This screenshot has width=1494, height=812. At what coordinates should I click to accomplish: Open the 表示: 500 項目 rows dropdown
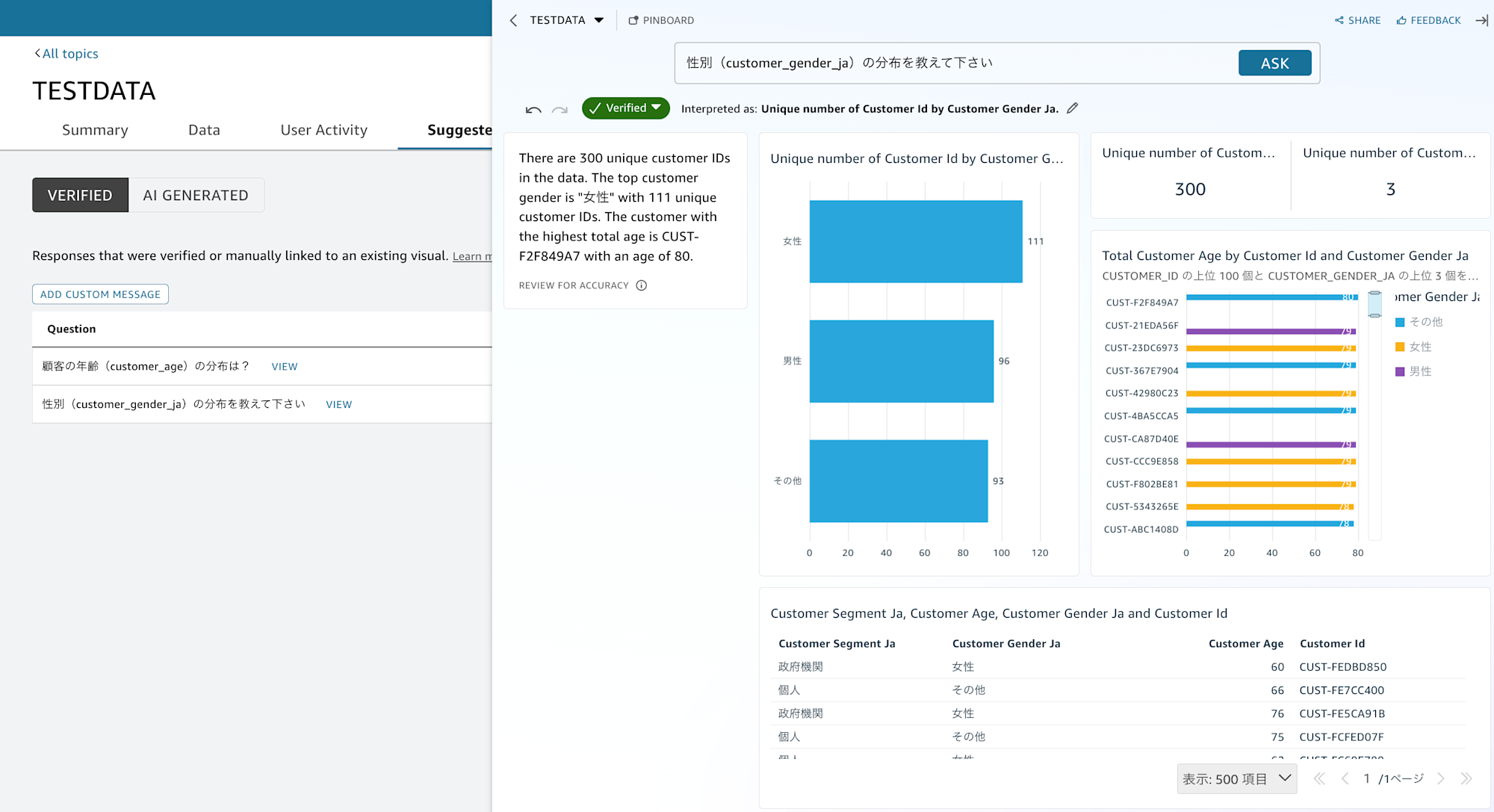(1236, 778)
